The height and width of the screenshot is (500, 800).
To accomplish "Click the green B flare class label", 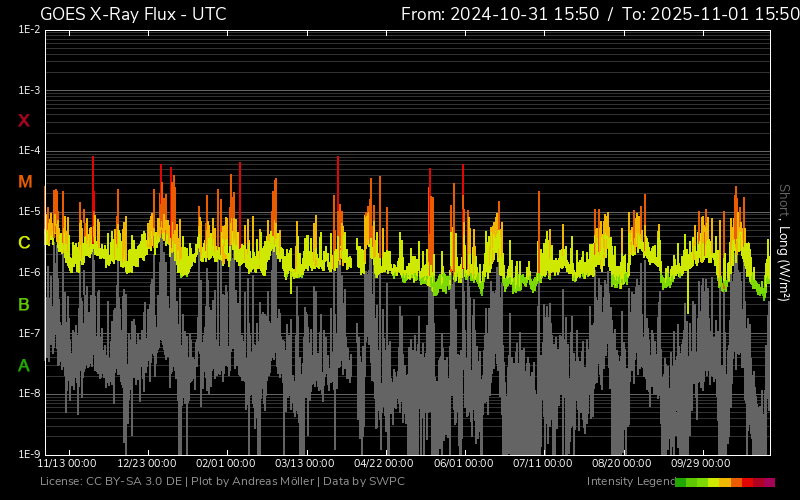I will 24,304.
